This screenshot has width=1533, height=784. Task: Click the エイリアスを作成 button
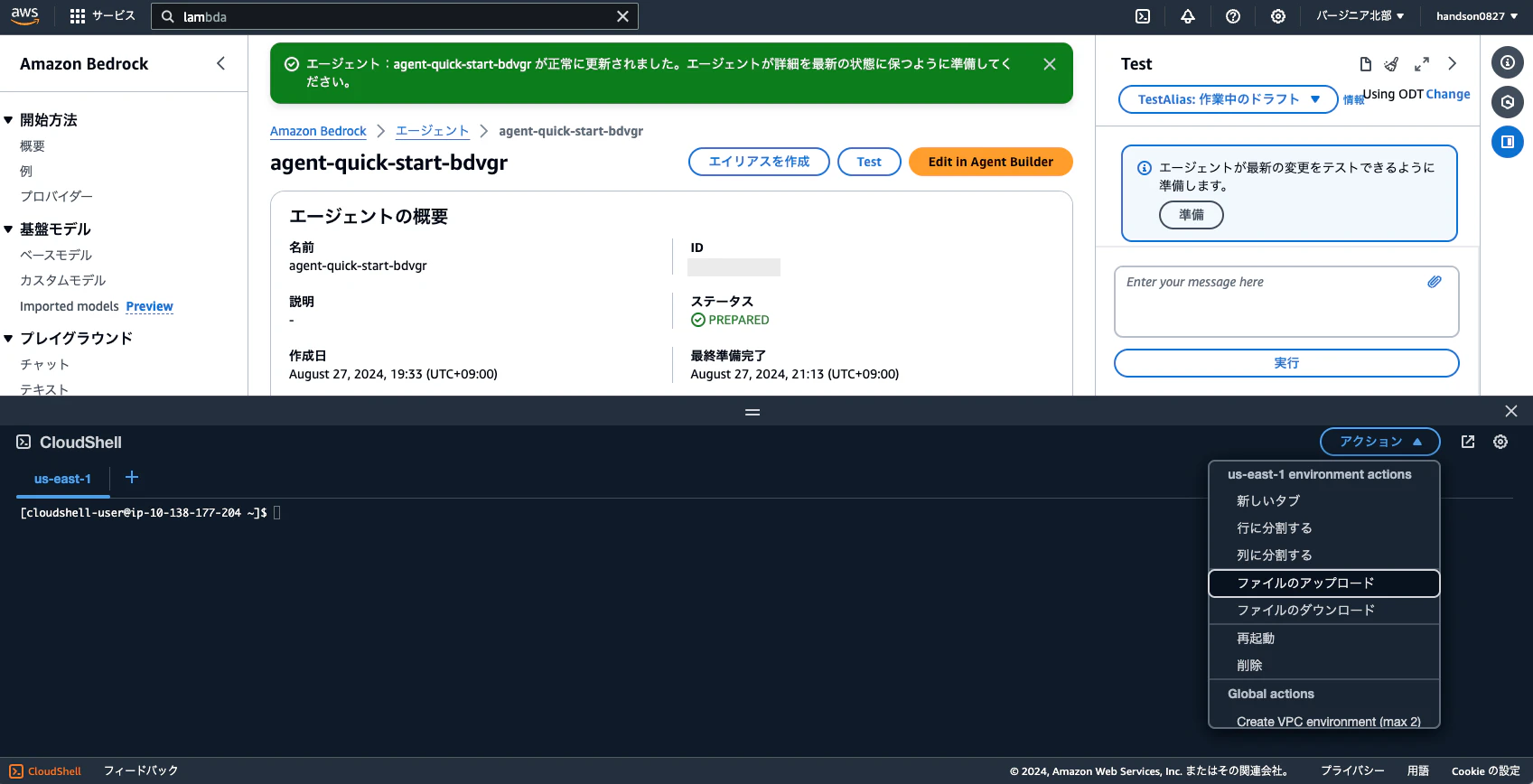tap(759, 162)
